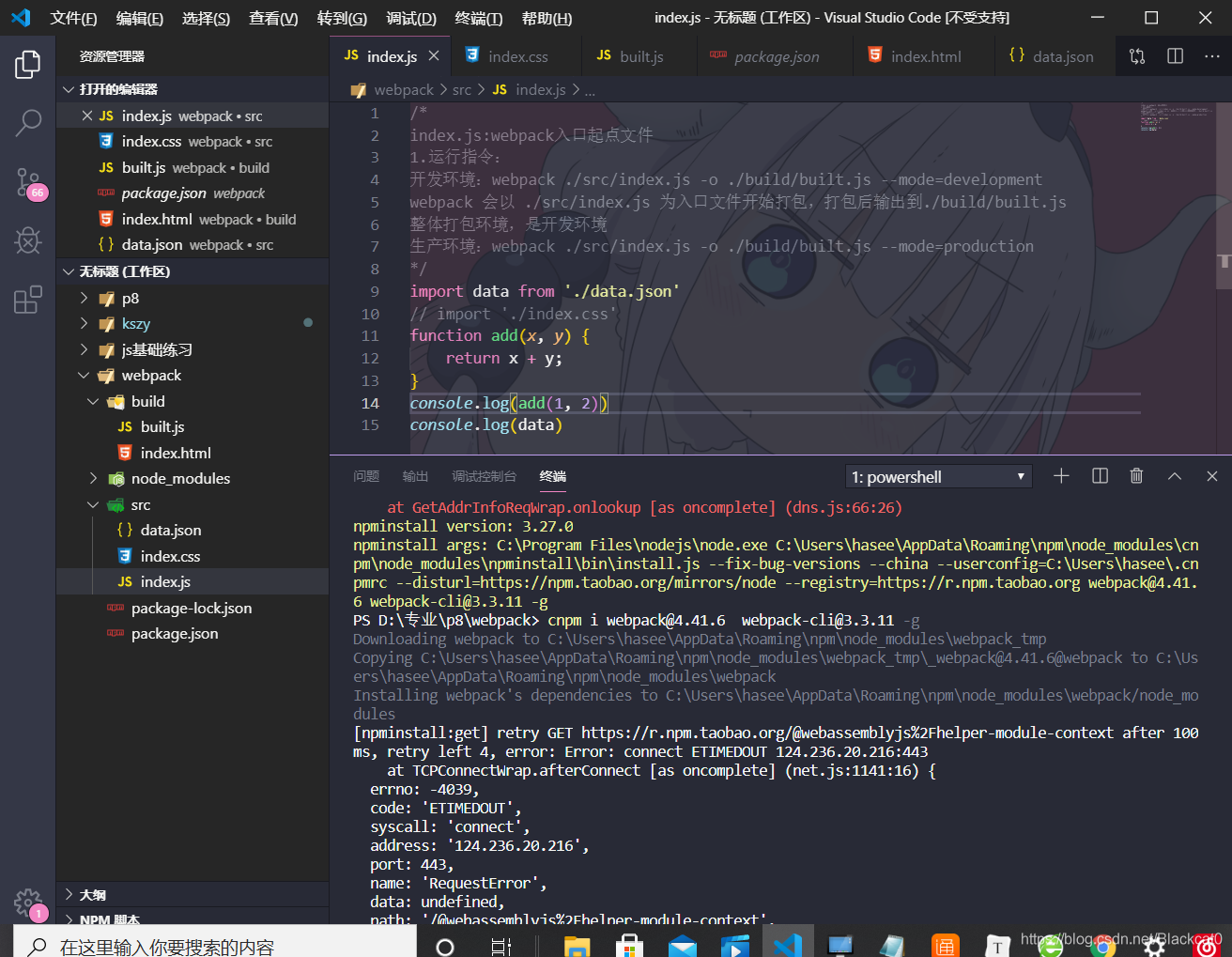Expand the kszy folder

192,323
